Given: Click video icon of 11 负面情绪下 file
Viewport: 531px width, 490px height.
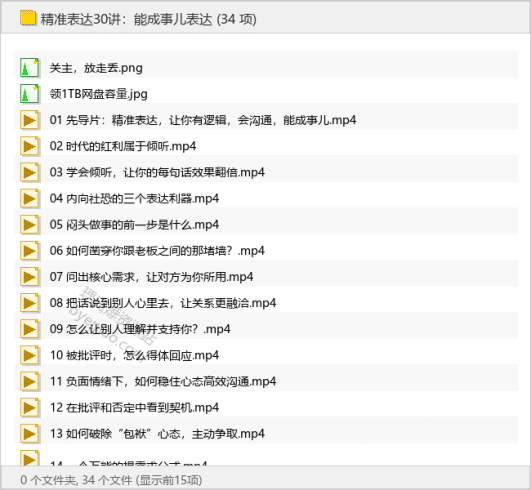Looking at the screenshot, I should tap(29, 381).
